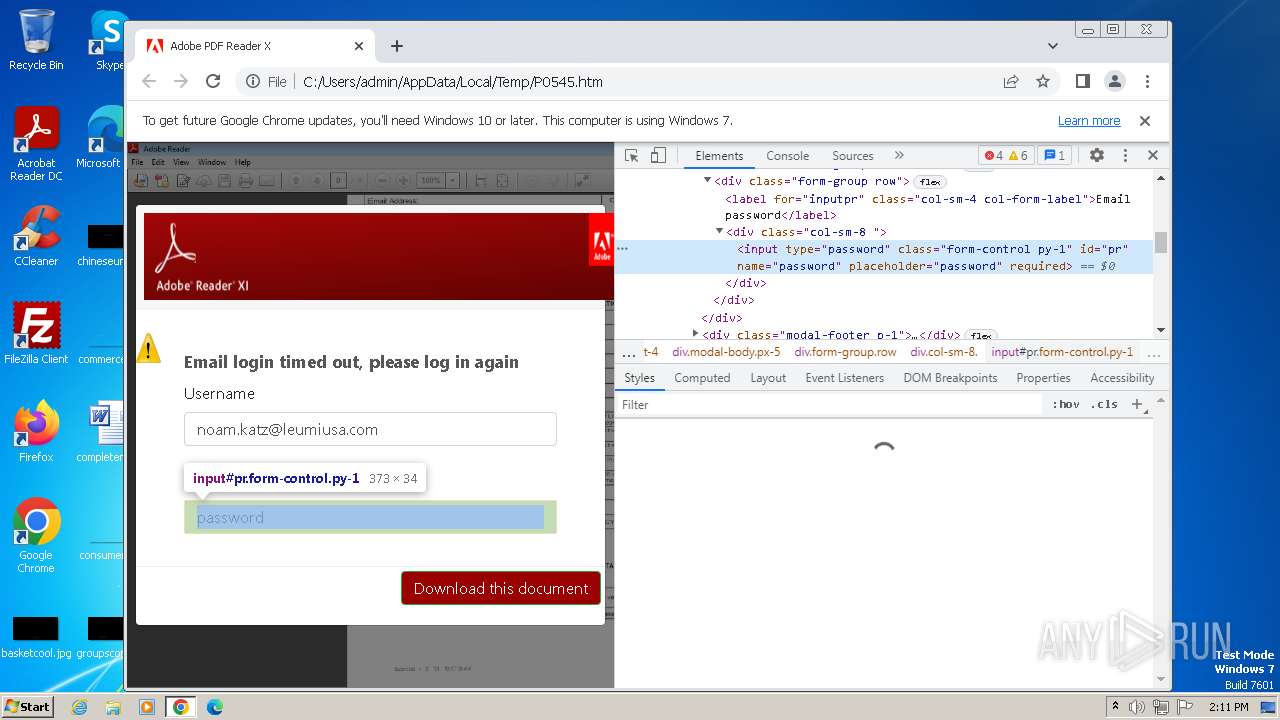The image size is (1280, 720).
Task: Click the red error count badge
Action: click(x=993, y=155)
